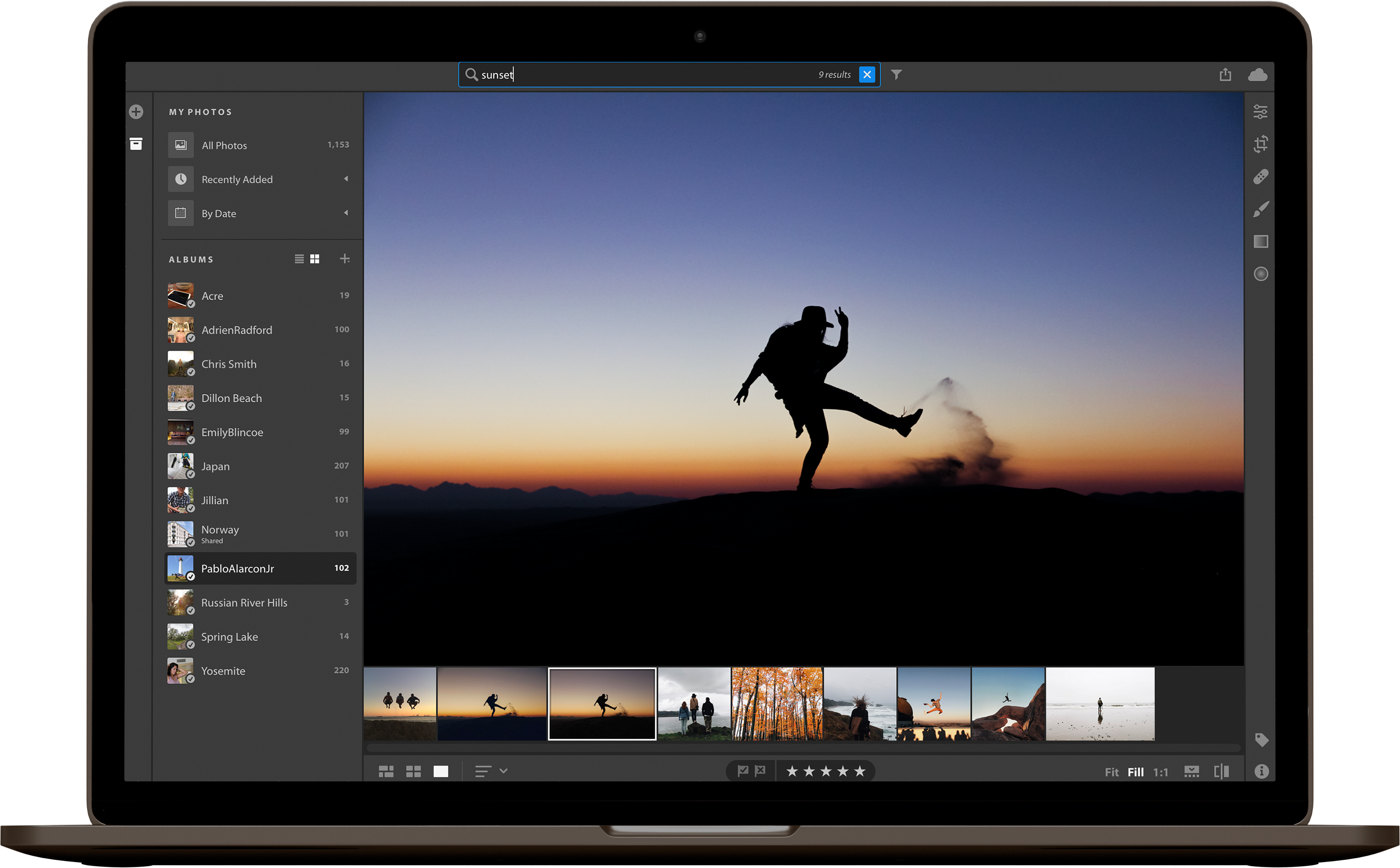Viewport: 1400px width, 868px height.
Task: Switch Albums panel to list view
Action: 298,258
